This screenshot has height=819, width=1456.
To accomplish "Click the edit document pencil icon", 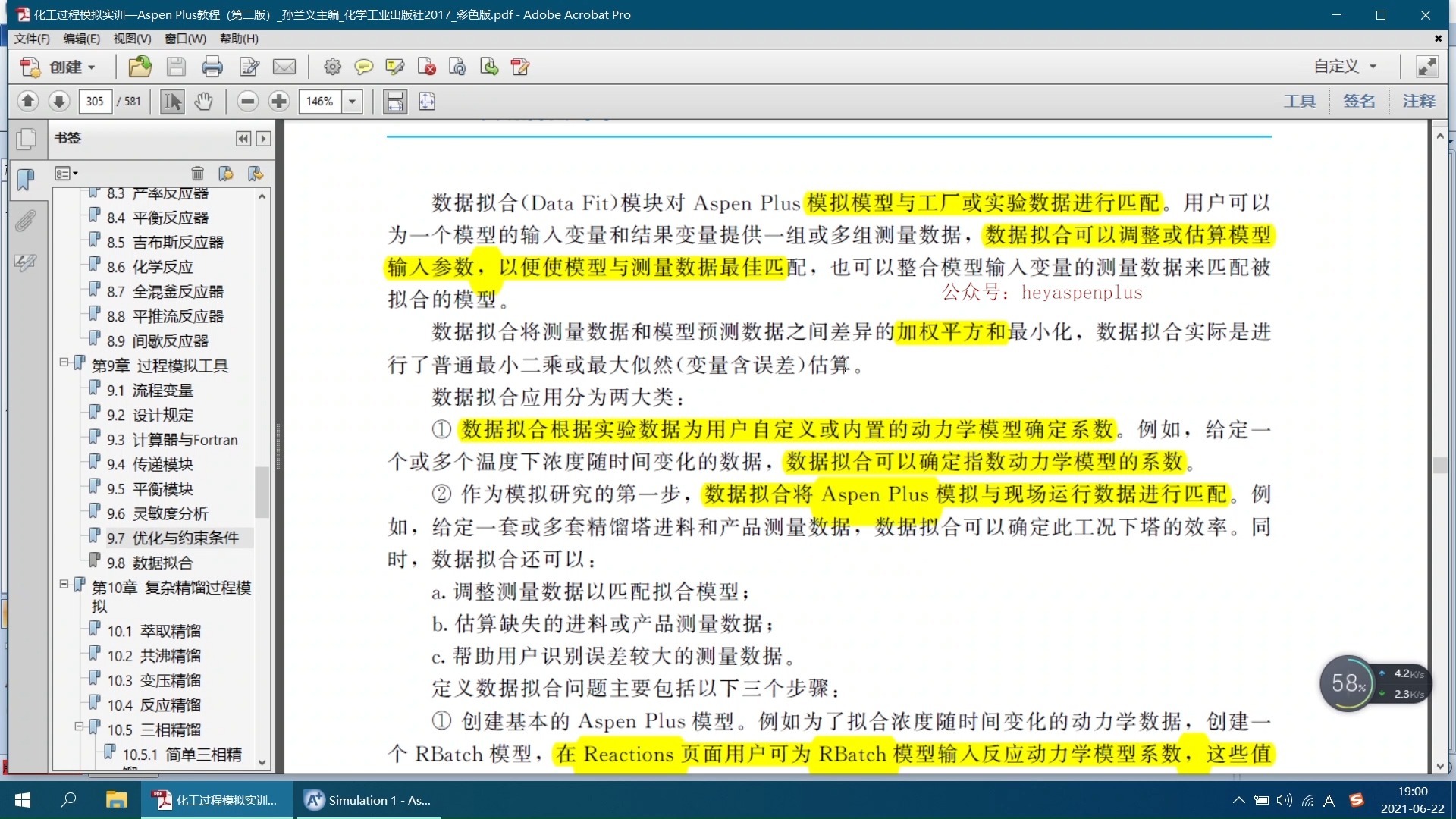I will tap(249, 67).
